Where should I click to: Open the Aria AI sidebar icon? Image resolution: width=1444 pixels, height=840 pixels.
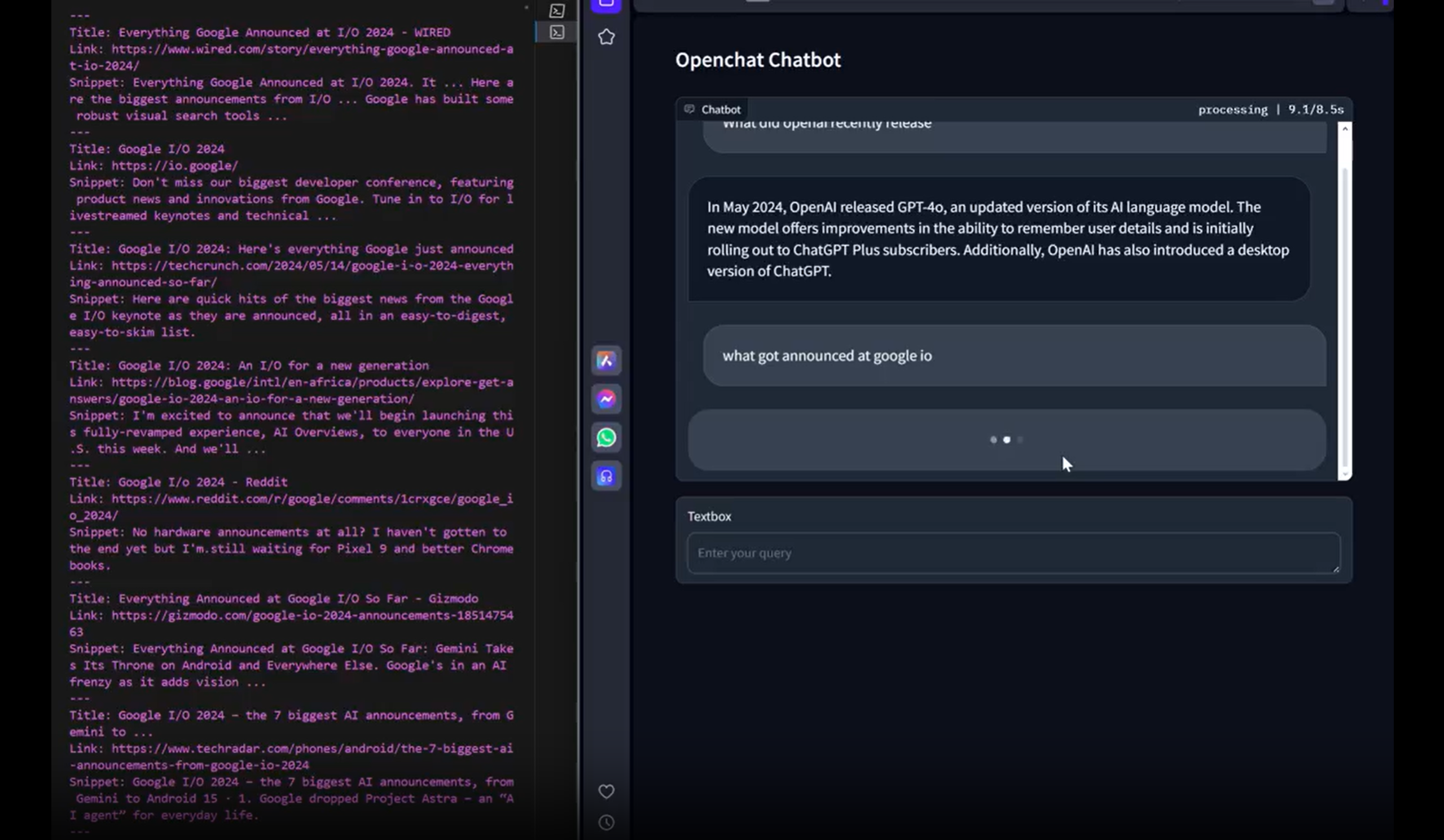[x=606, y=360]
